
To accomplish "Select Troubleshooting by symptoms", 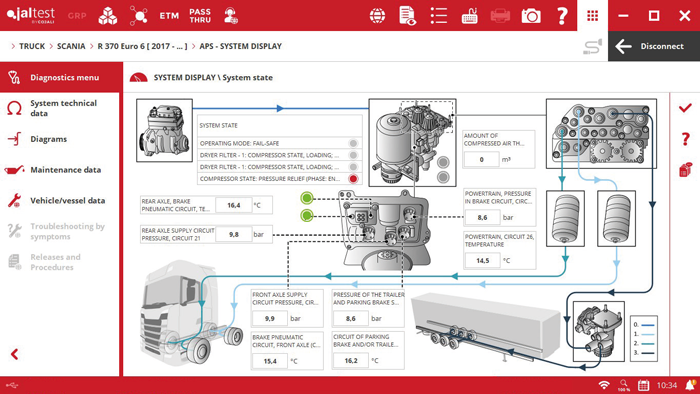I will click(60, 231).
